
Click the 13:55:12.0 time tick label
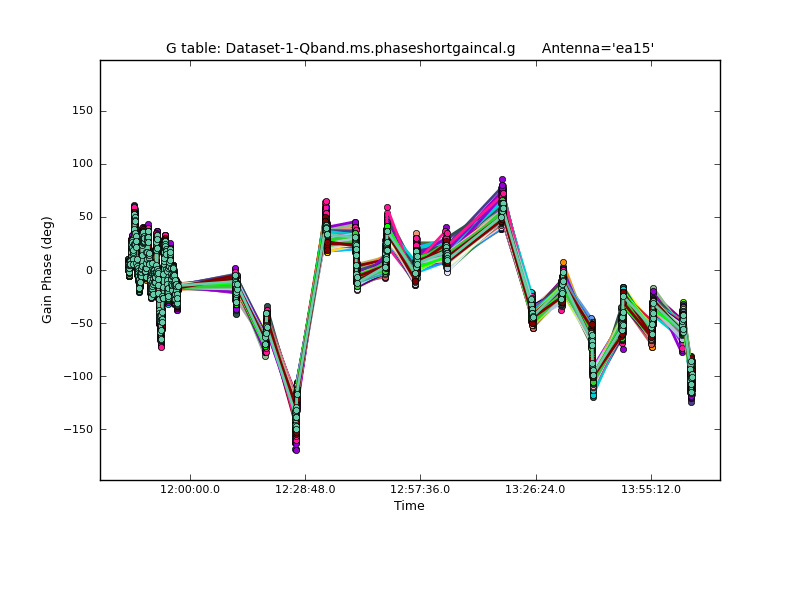pyautogui.click(x=651, y=490)
